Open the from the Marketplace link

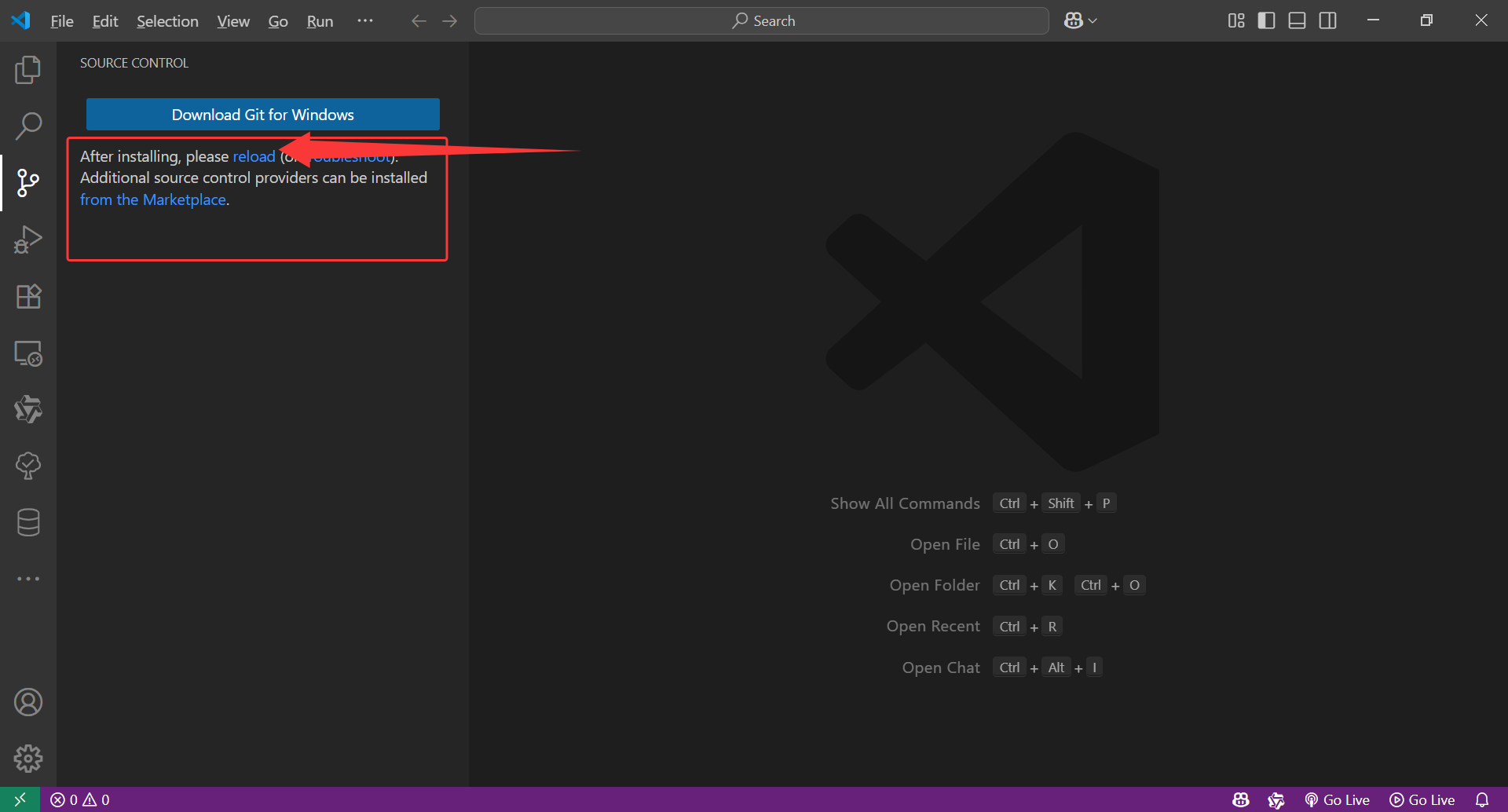pyautogui.click(x=153, y=199)
